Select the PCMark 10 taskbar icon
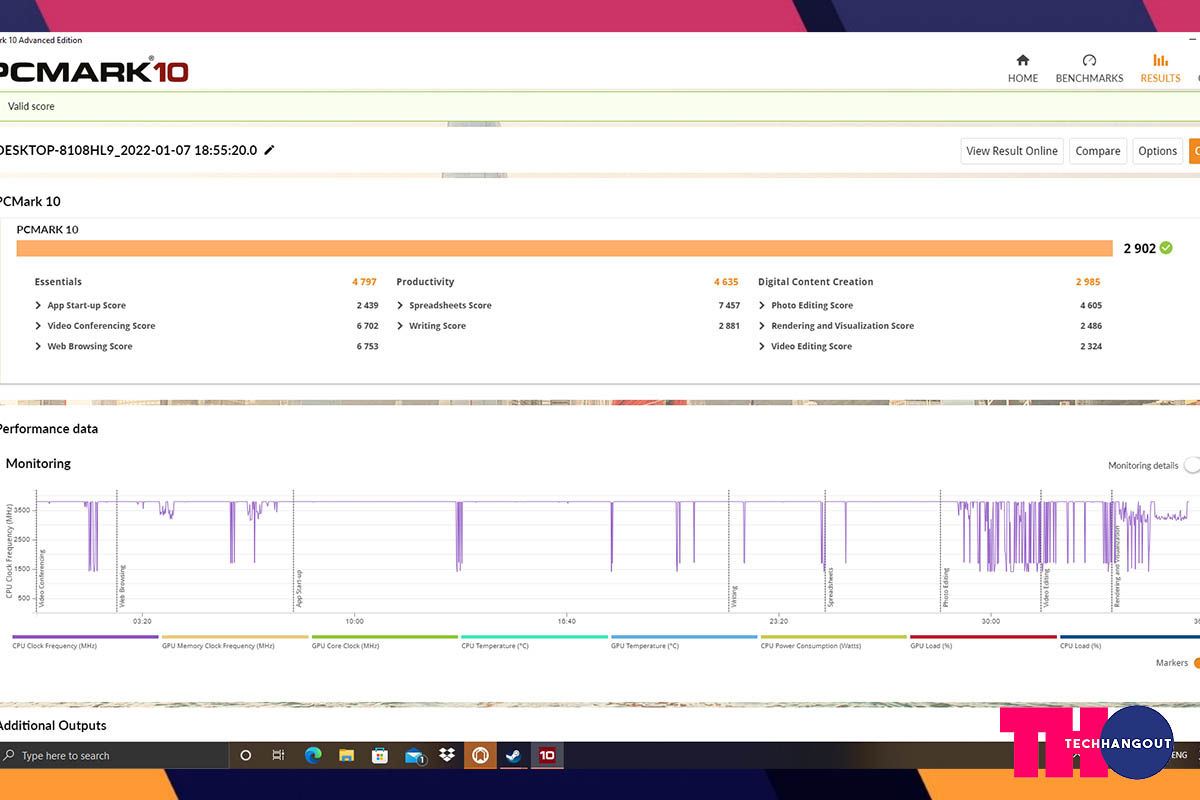The width and height of the screenshot is (1200, 800). 547,755
